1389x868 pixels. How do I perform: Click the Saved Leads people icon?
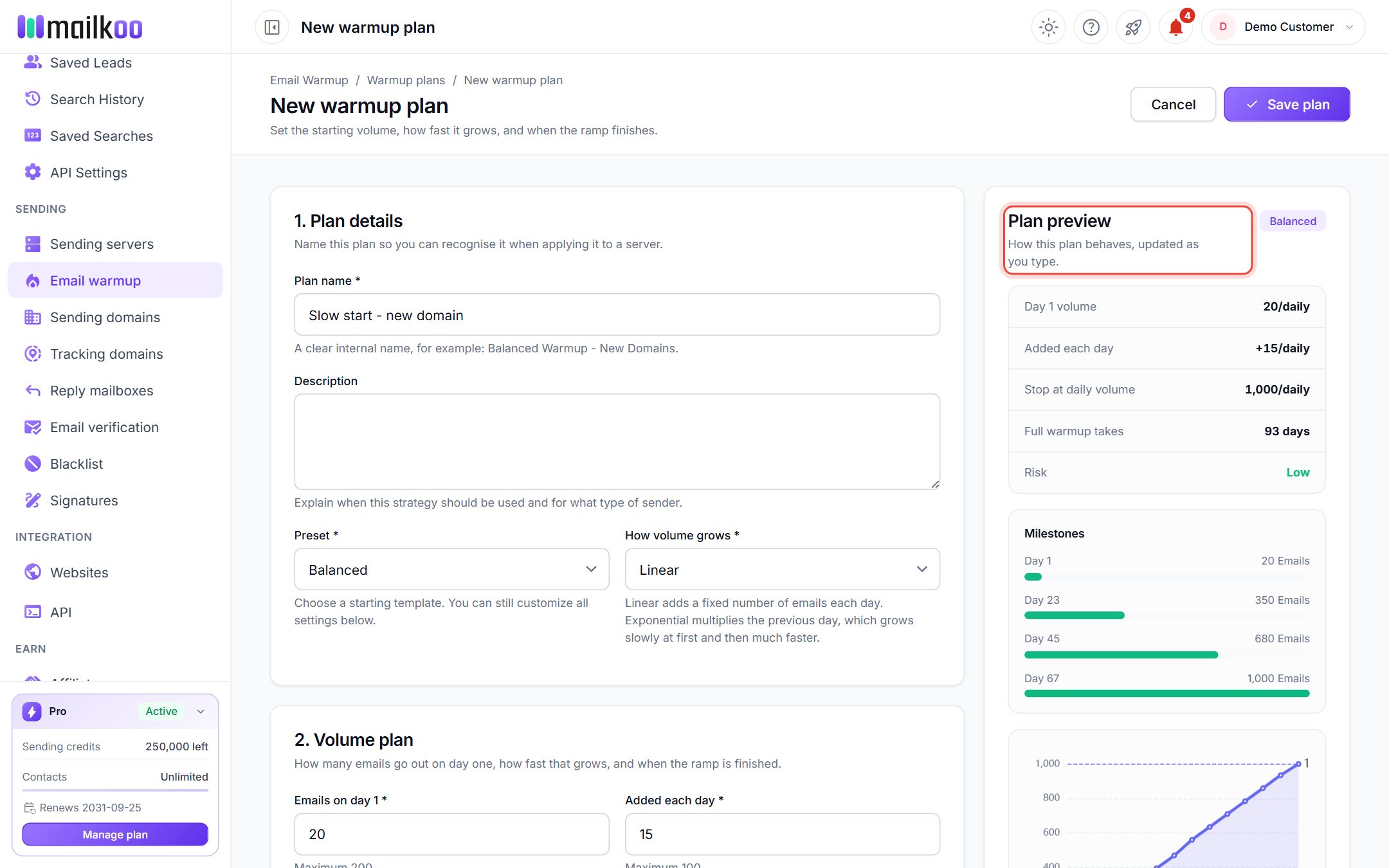(33, 62)
